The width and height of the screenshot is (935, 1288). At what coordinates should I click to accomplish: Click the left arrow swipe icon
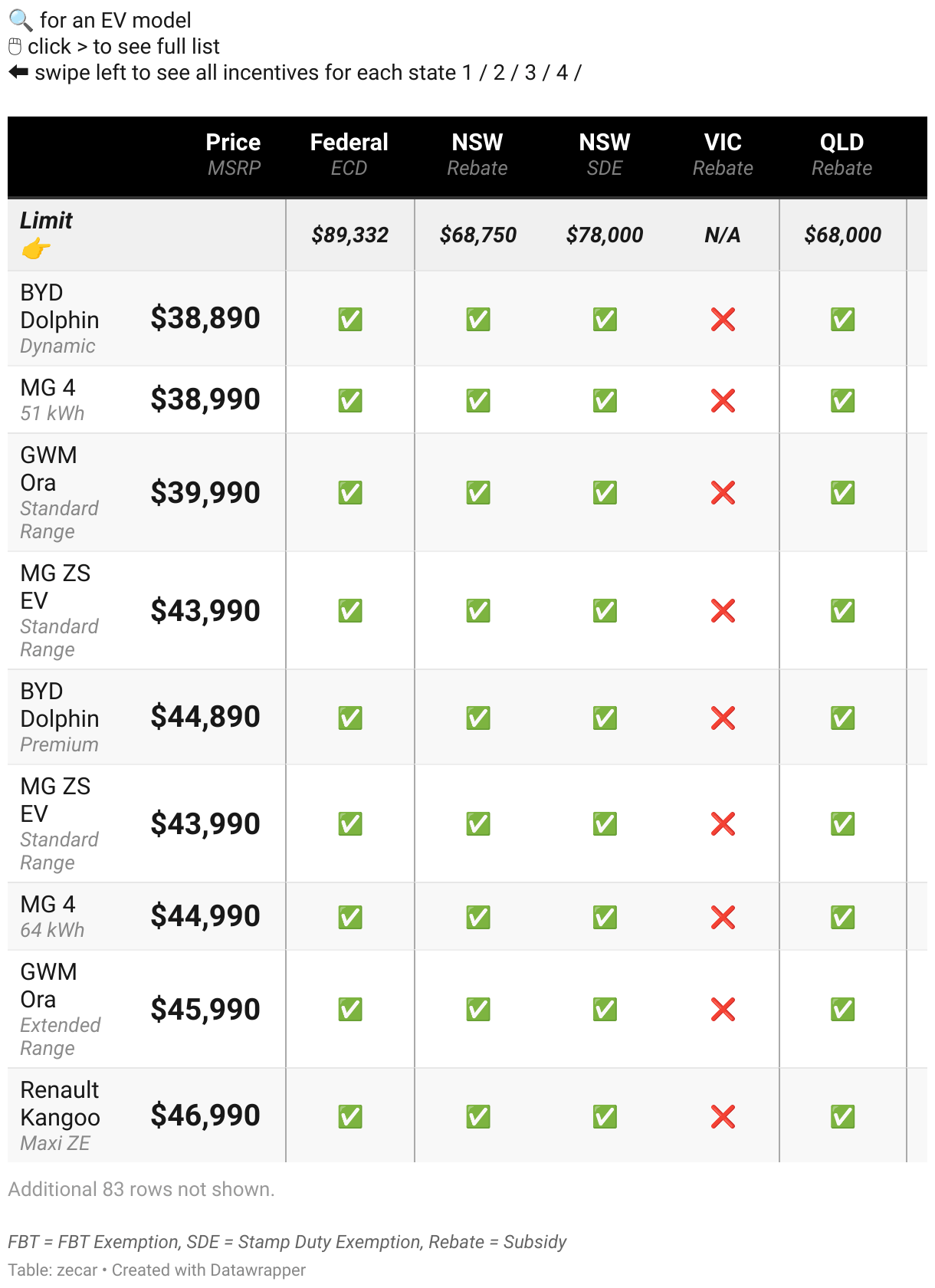(x=18, y=72)
